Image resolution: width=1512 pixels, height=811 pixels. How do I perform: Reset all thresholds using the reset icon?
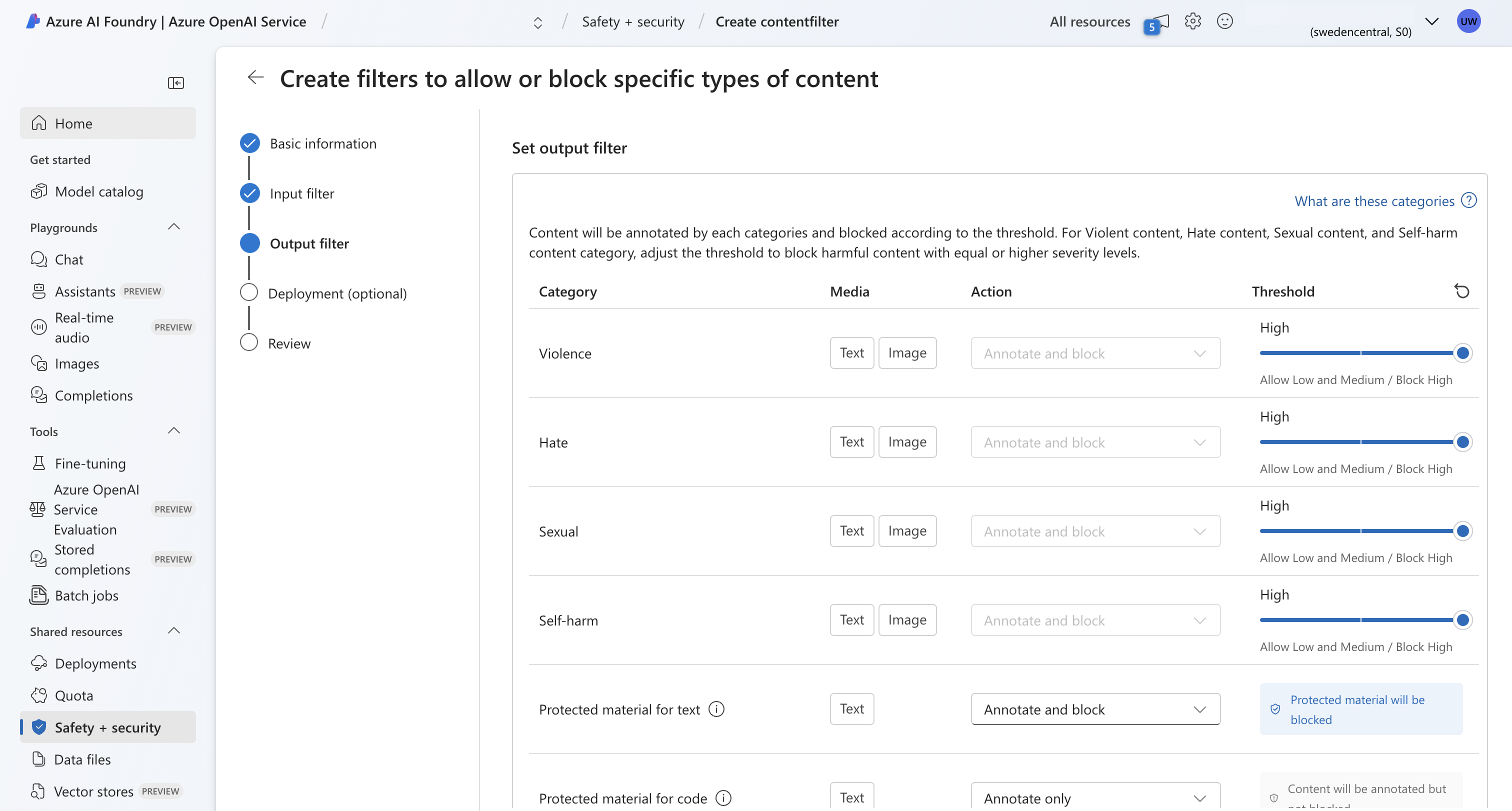(1462, 291)
